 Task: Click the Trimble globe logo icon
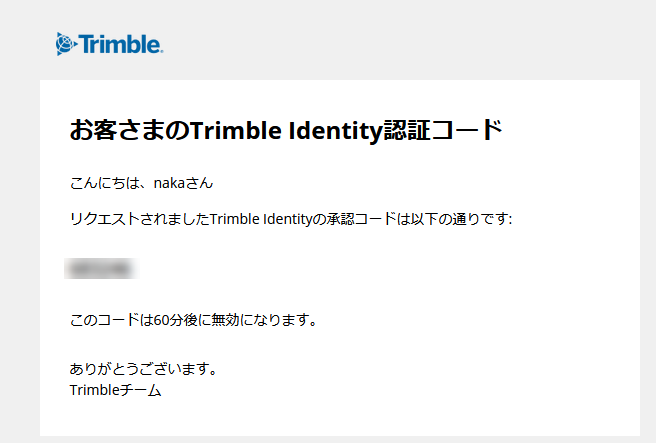(x=66, y=44)
